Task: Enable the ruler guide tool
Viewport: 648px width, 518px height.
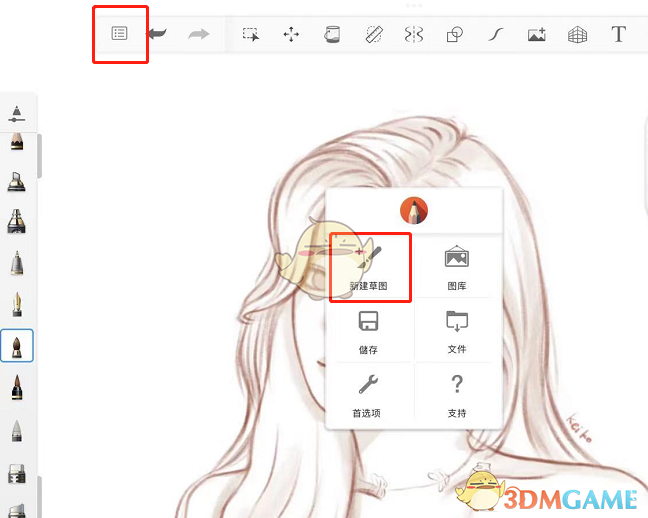Action: tap(374, 34)
